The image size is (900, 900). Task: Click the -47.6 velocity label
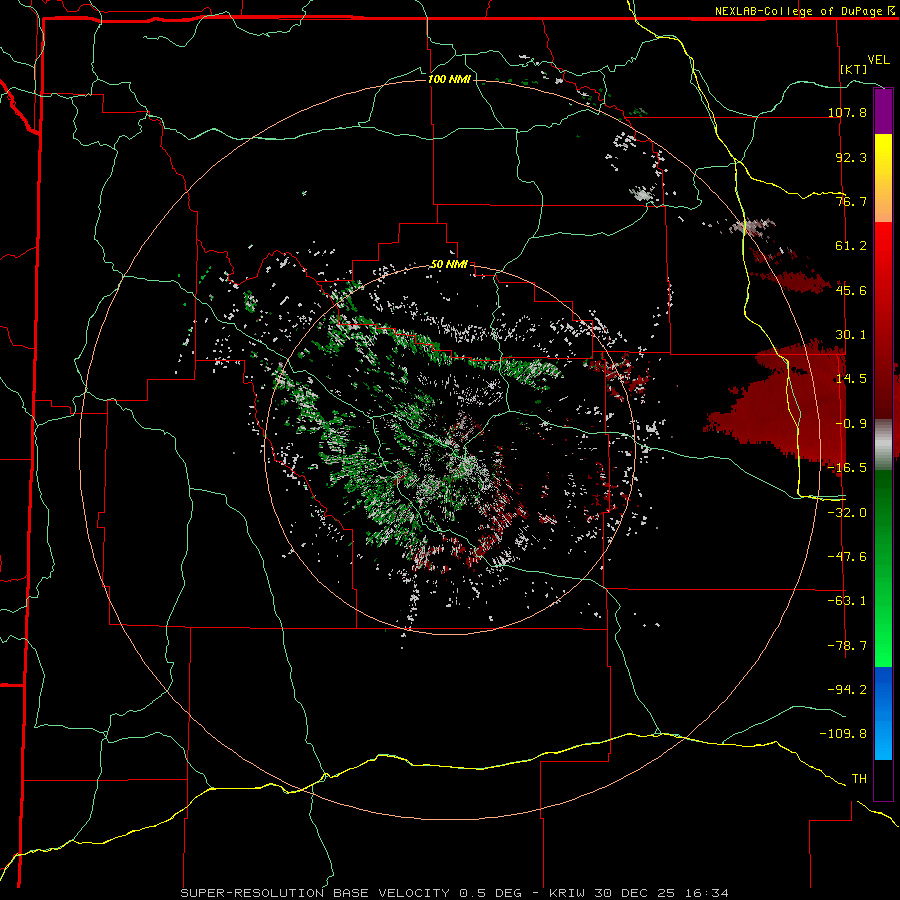[847, 557]
